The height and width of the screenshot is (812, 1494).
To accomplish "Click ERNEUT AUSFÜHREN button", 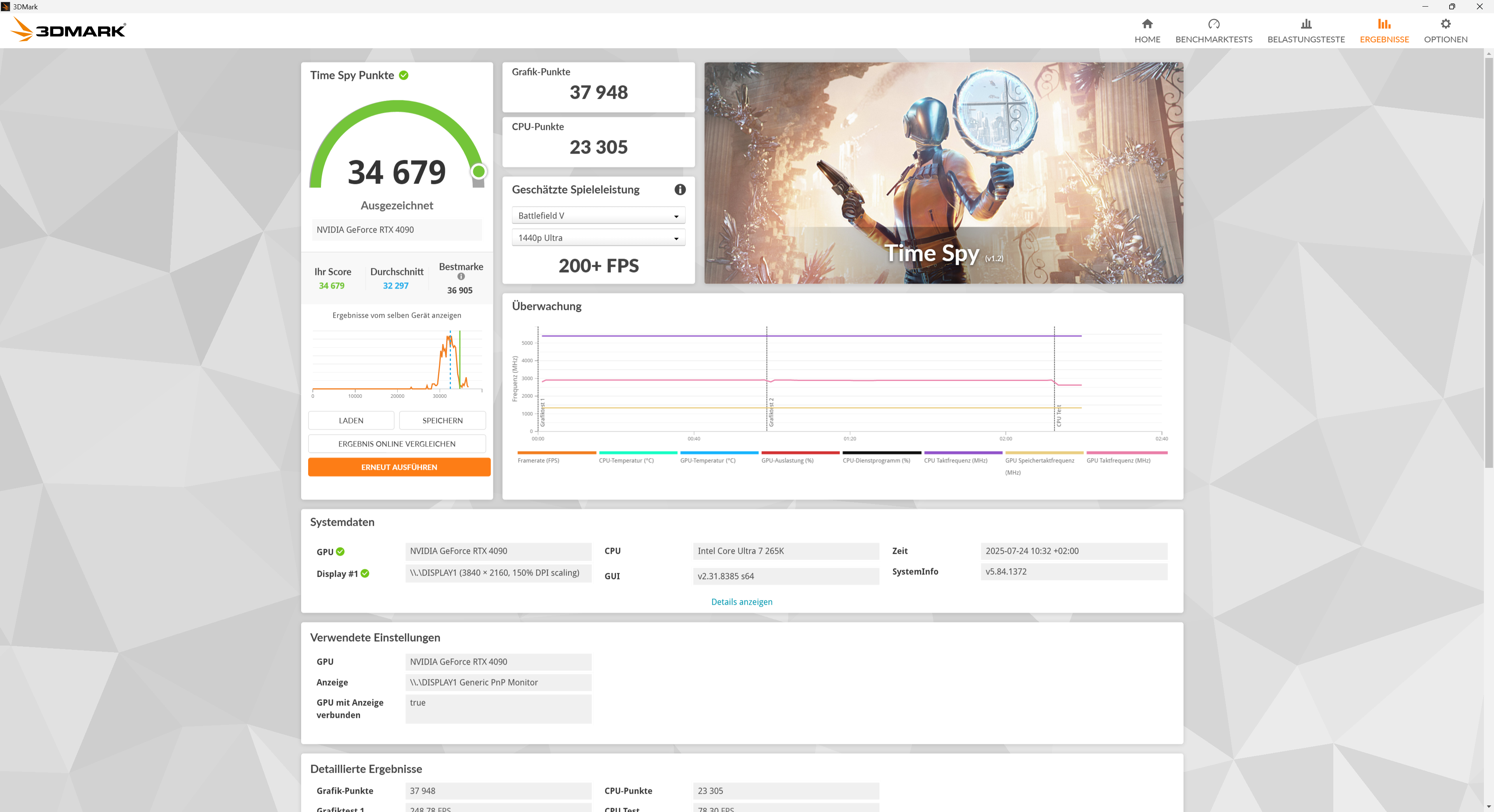I will [x=398, y=467].
